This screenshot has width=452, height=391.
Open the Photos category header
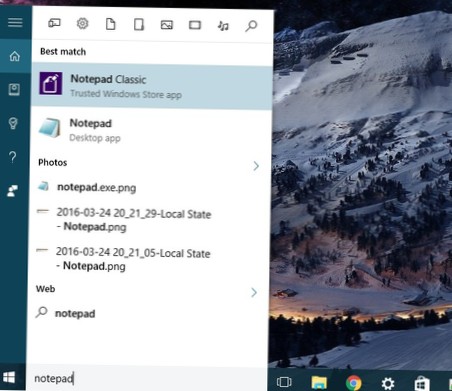[52, 162]
